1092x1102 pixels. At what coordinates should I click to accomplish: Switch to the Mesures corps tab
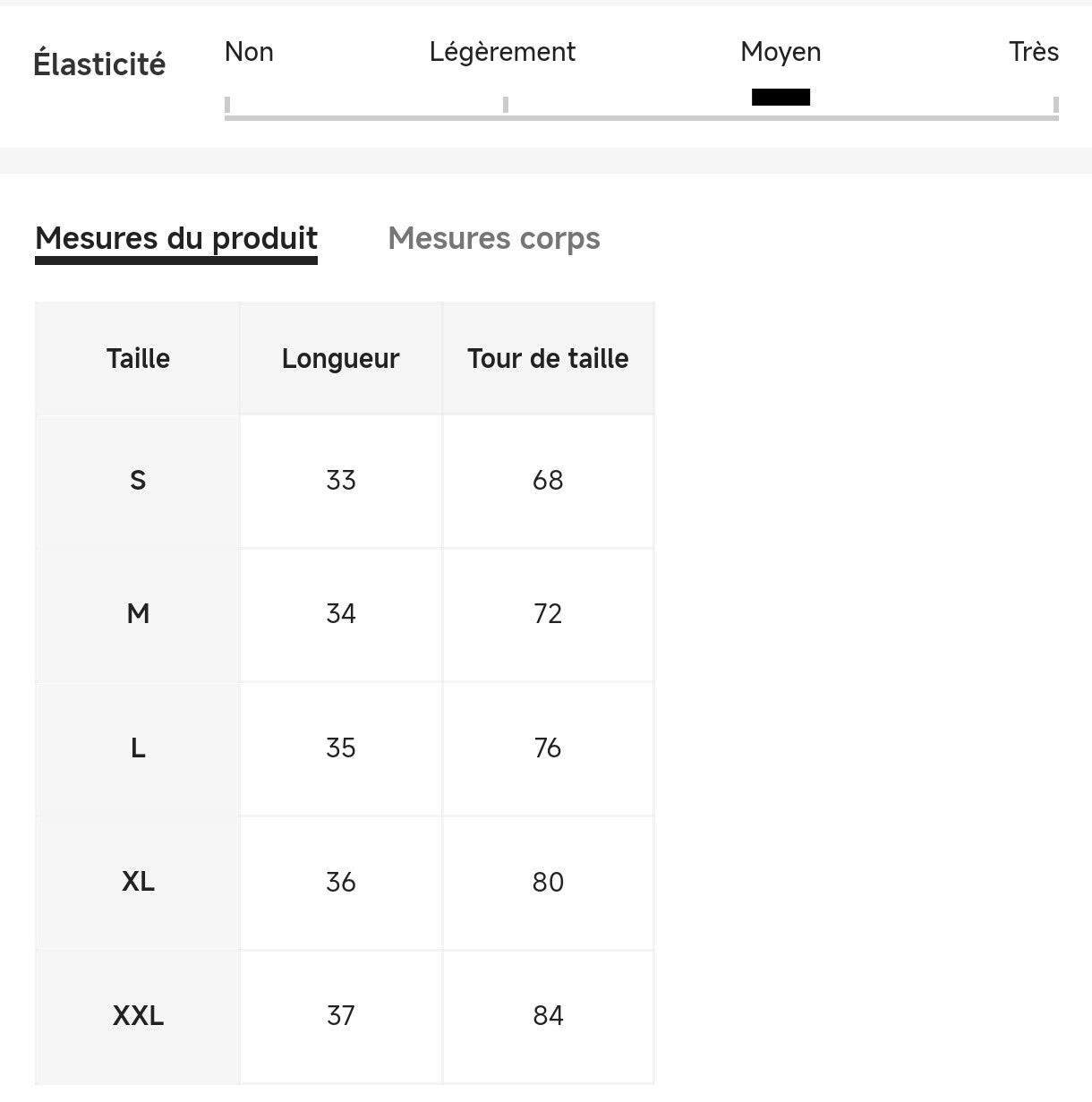(x=493, y=238)
